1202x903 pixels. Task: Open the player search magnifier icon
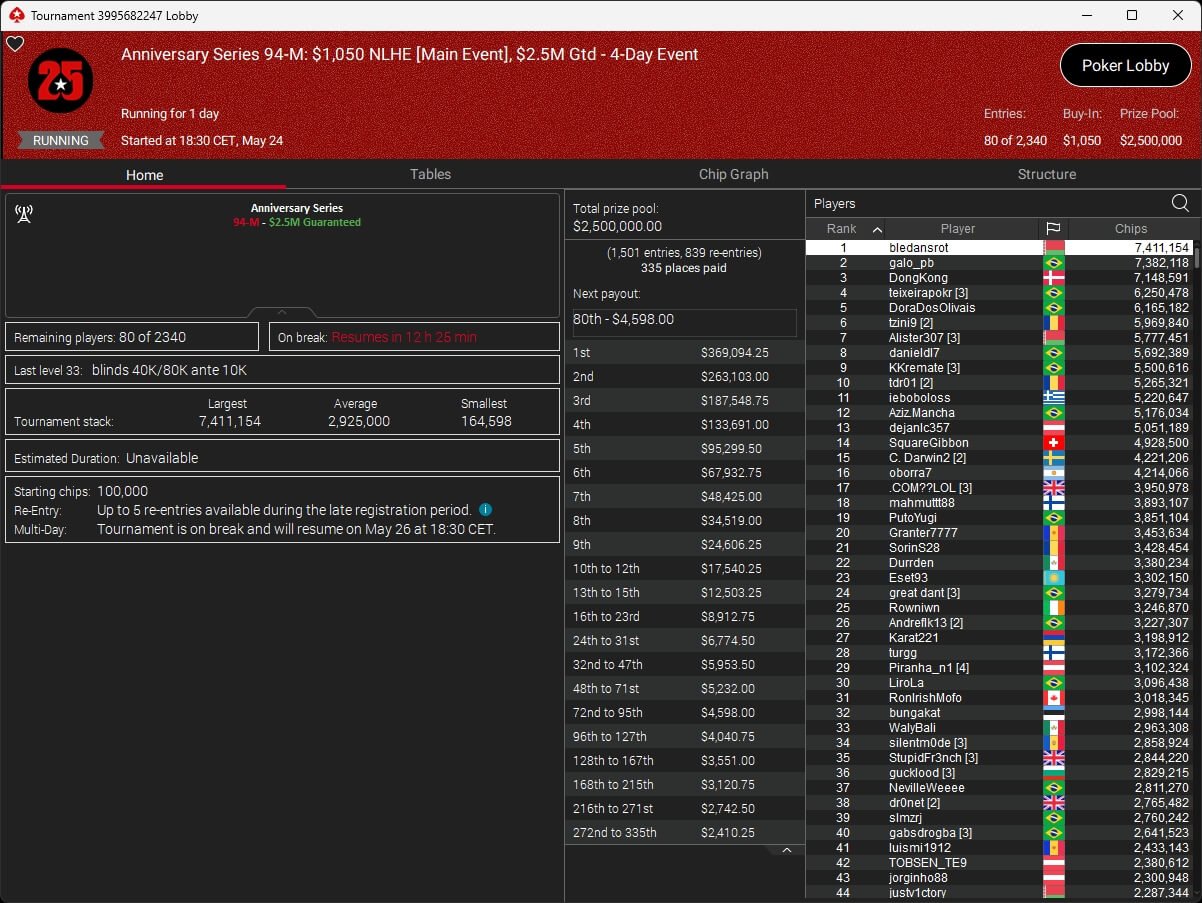pyautogui.click(x=1180, y=203)
